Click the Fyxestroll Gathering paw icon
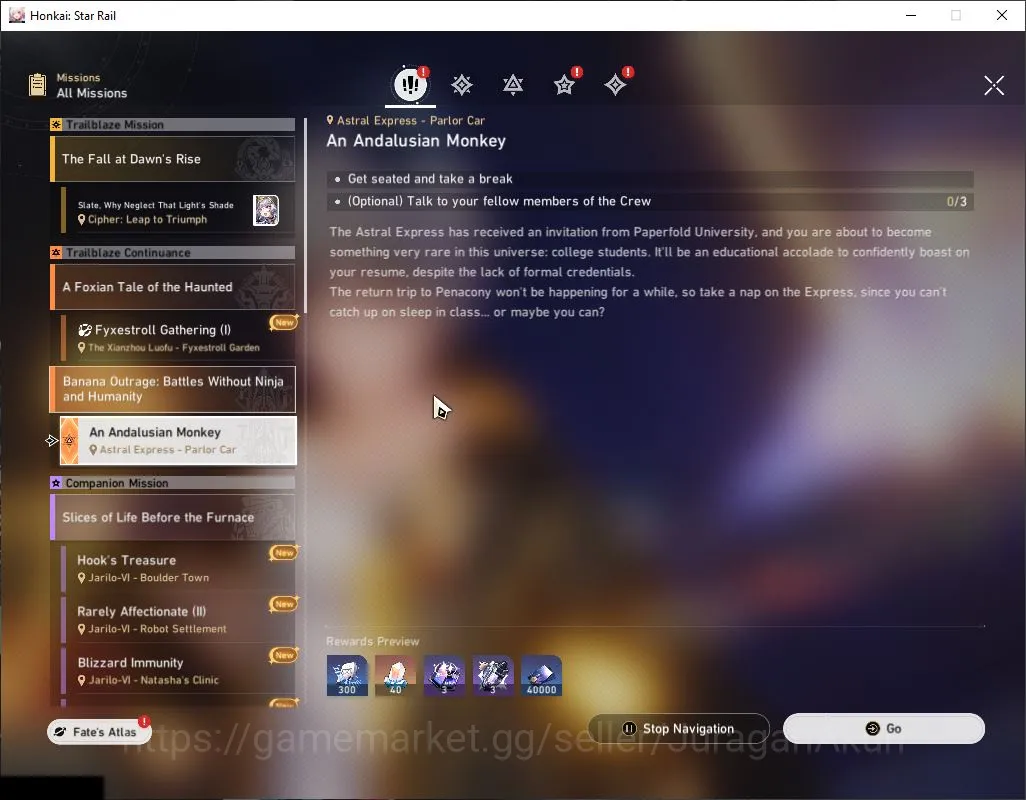This screenshot has height=800, width=1026. pyautogui.click(x=85, y=330)
